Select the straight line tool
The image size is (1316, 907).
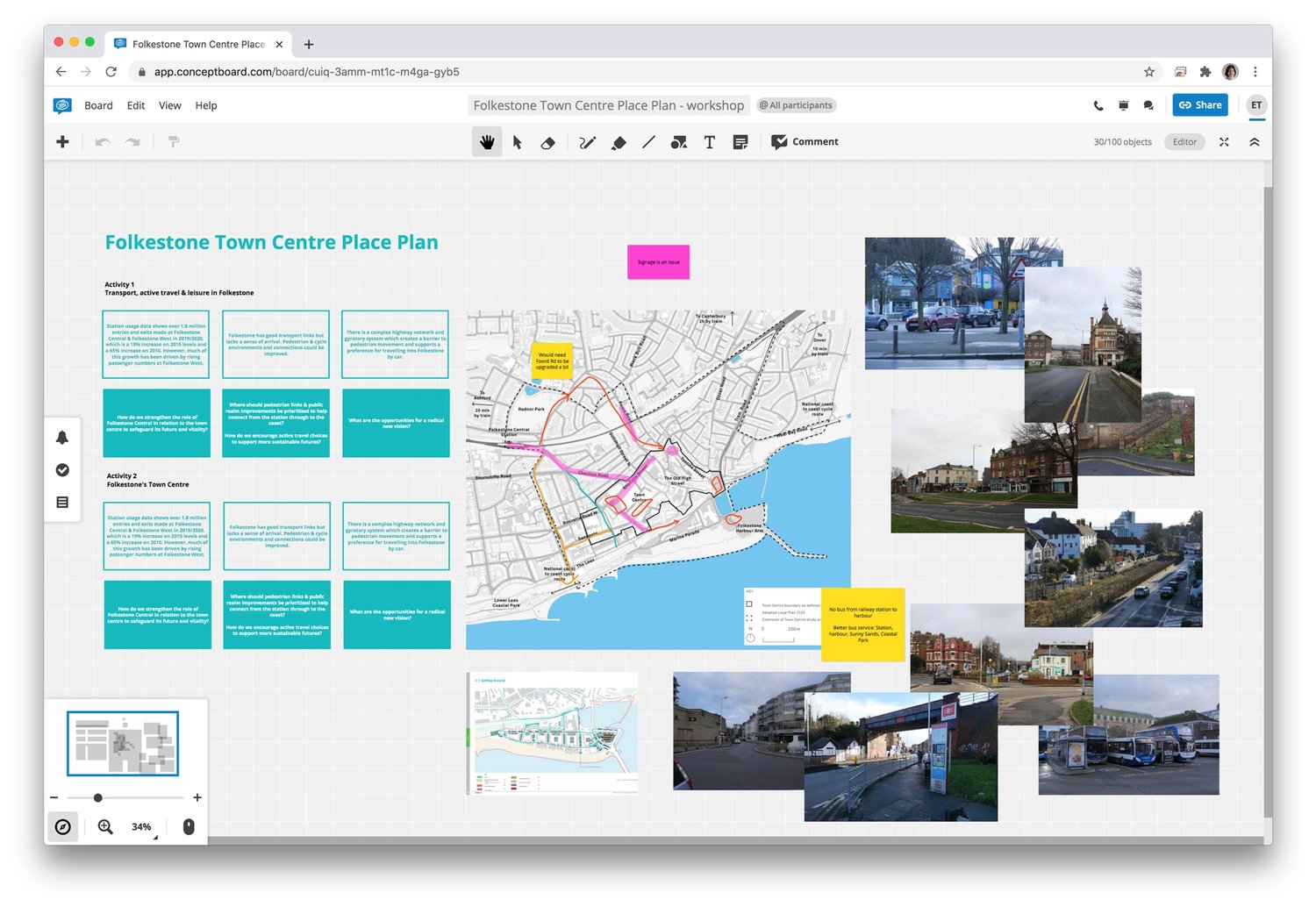648,142
